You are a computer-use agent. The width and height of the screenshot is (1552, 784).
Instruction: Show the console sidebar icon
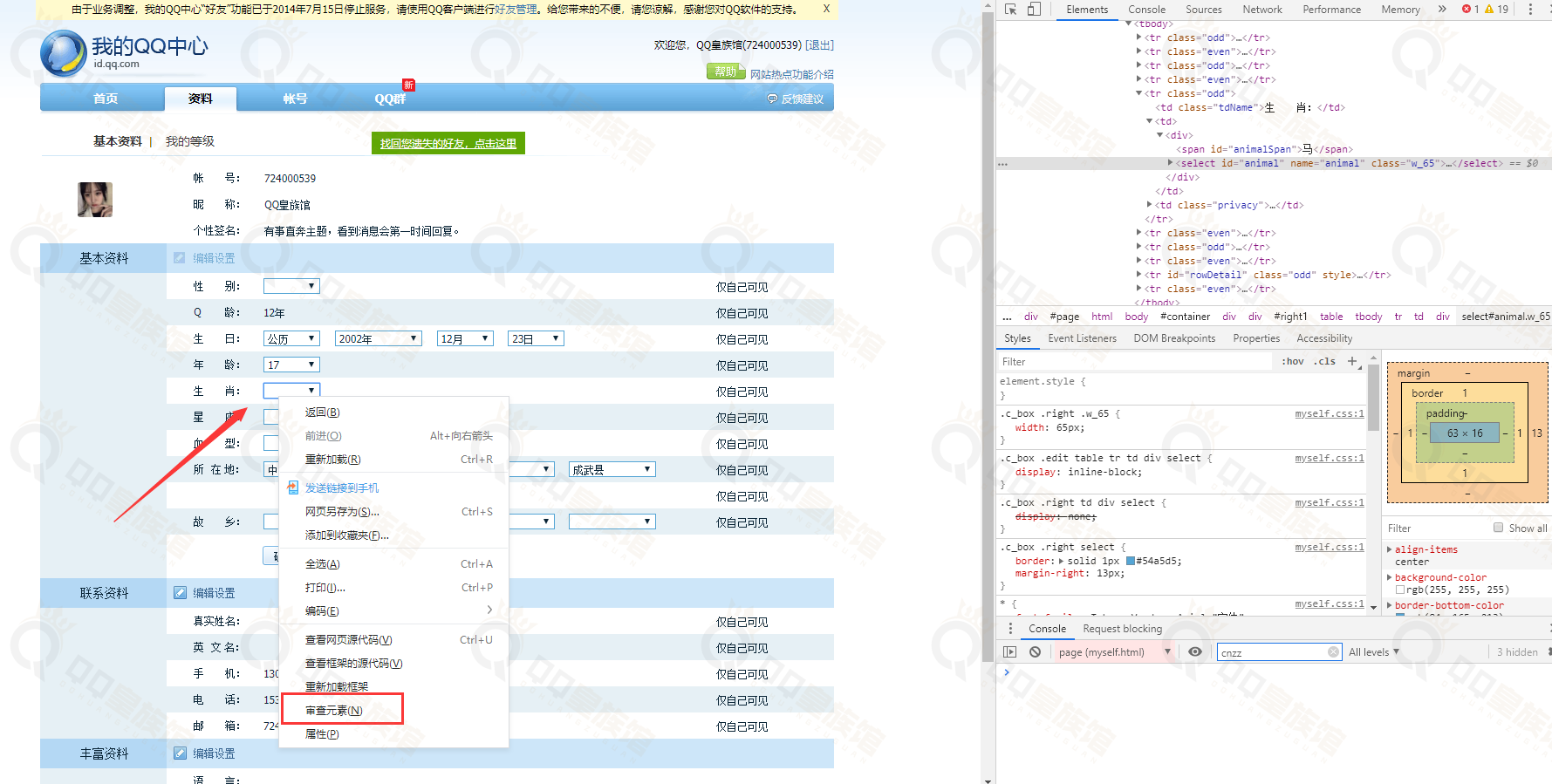pos(1010,652)
